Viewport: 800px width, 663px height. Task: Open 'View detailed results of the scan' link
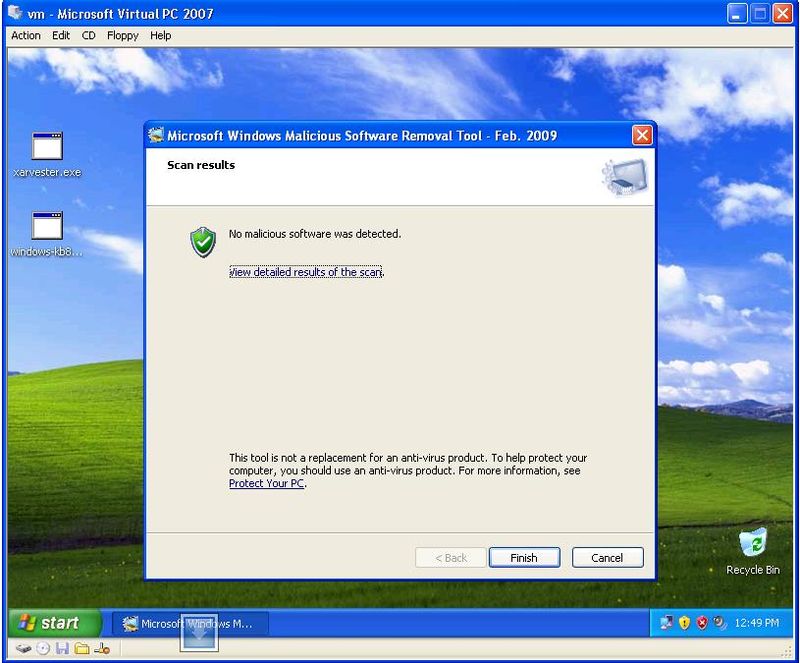(306, 272)
